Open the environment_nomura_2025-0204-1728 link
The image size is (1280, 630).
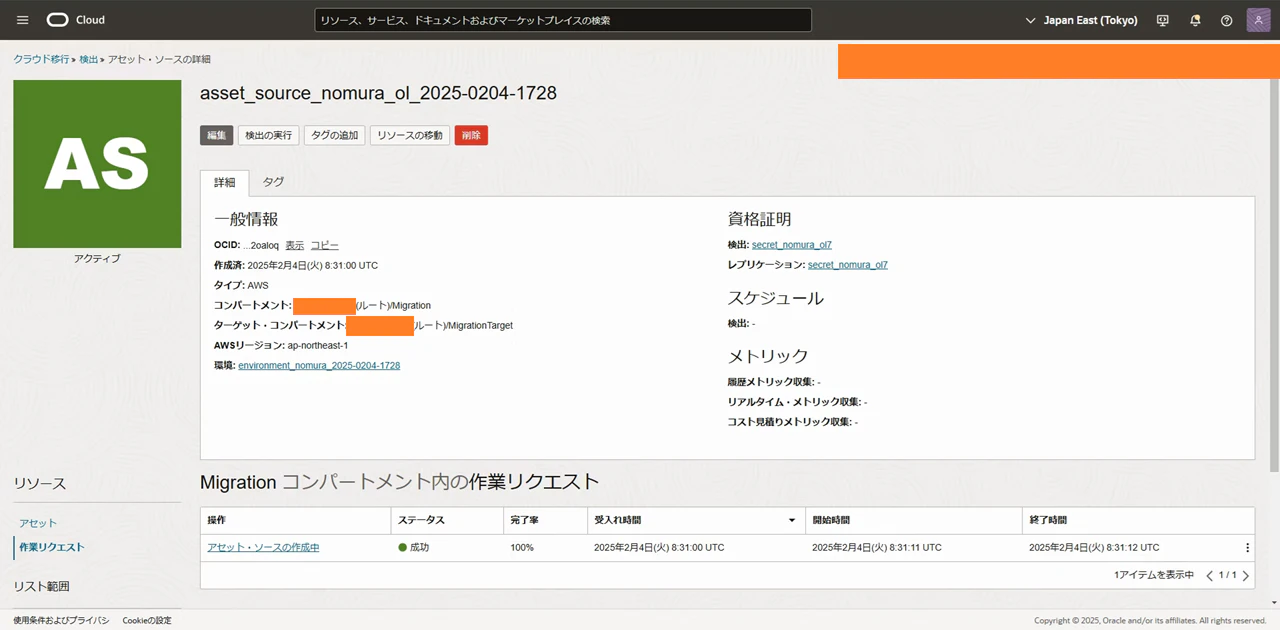click(319, 366)
